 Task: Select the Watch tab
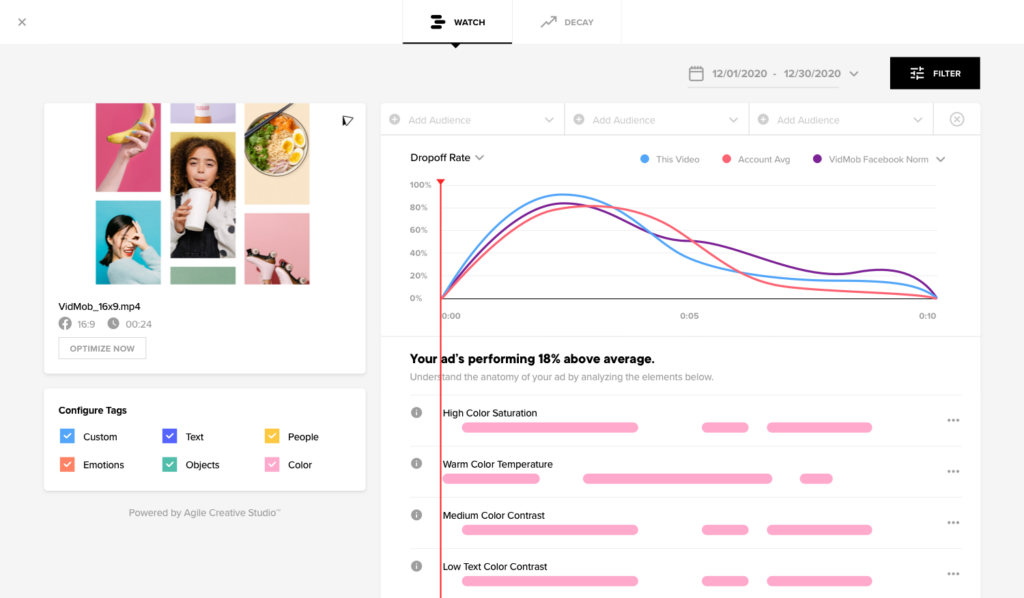[x=457, y=21]
